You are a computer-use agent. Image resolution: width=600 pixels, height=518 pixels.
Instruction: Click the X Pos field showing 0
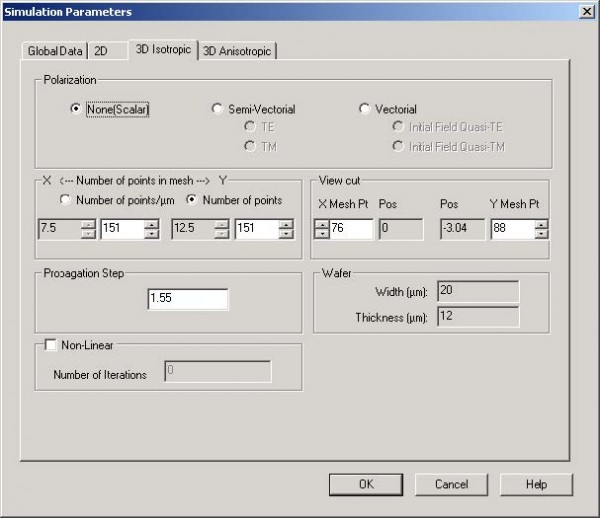tap(401, 228)
